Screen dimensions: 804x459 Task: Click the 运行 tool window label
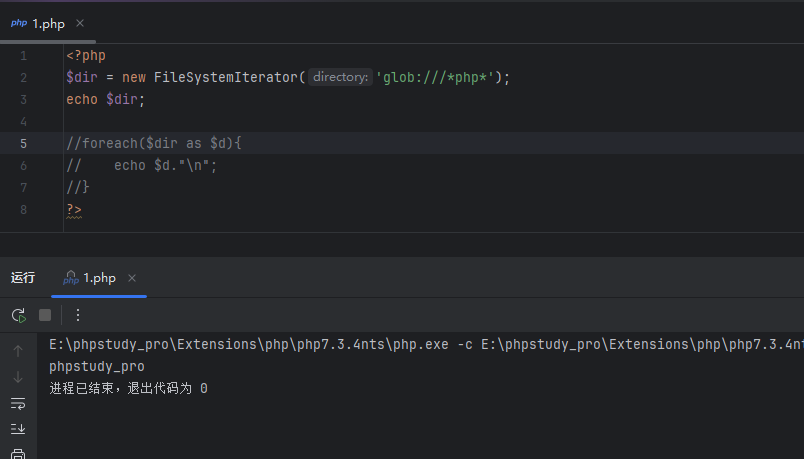coord(23,278)
